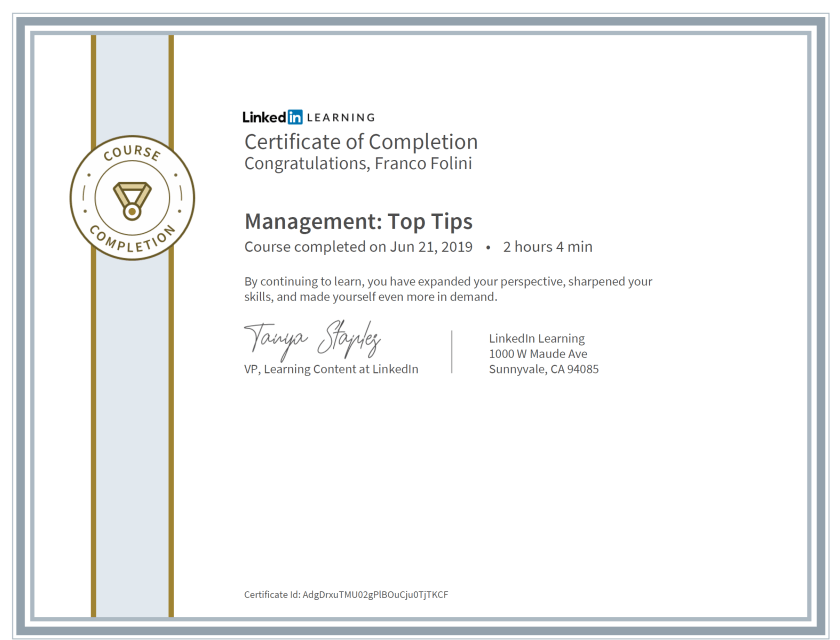This screenshot has width=840, height=640.
Task: Click the recipient name Franco Folini
Action: click(x=424, y=163)
